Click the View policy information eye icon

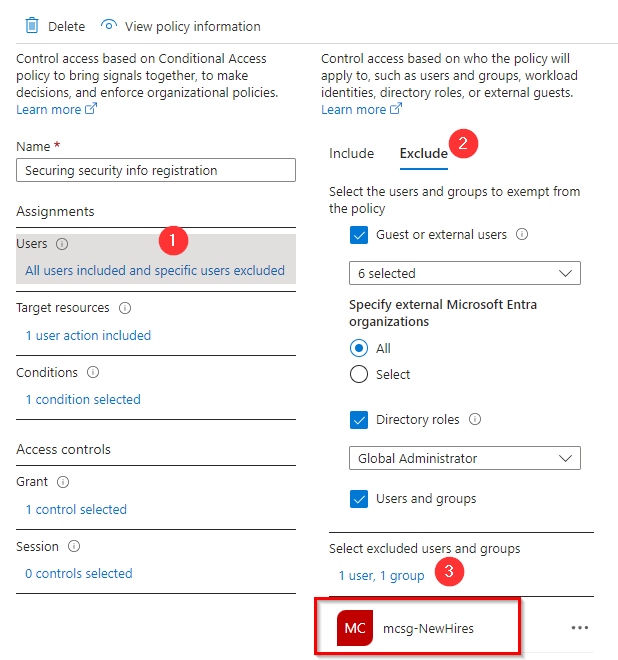pos(110,26)
